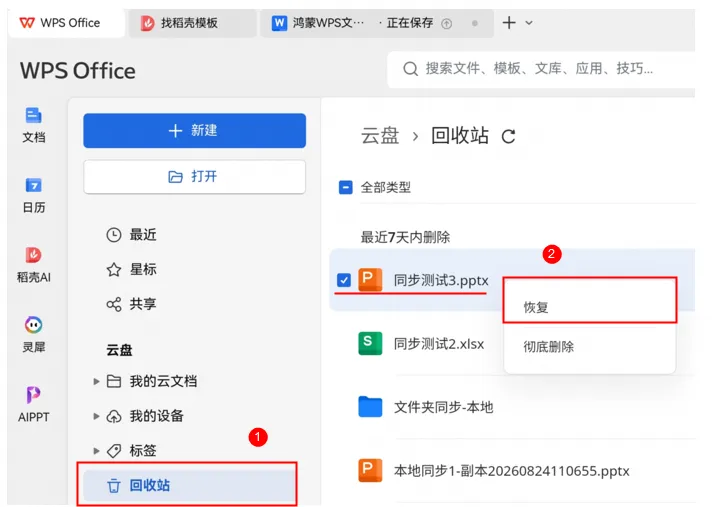The height and width of the screenshot is (507, 712).
Task: Click the 标签 label
Action: tap(143, 450)
